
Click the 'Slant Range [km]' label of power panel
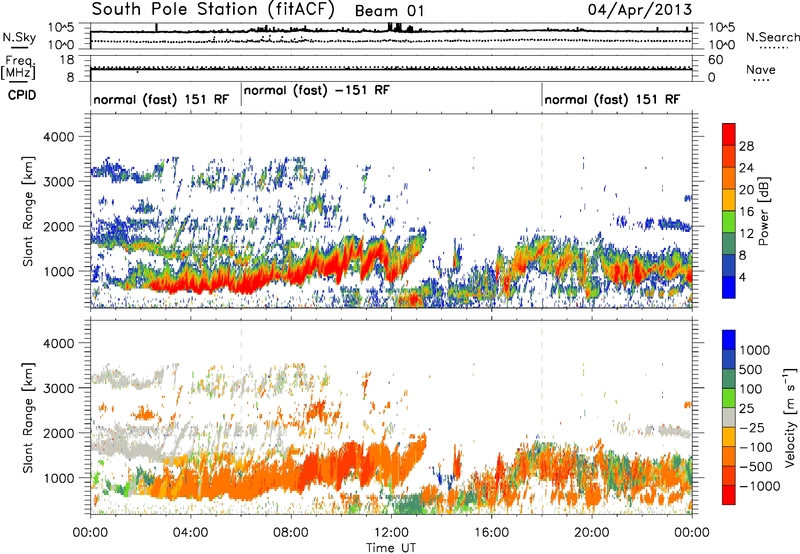click(x=28, y=211)
